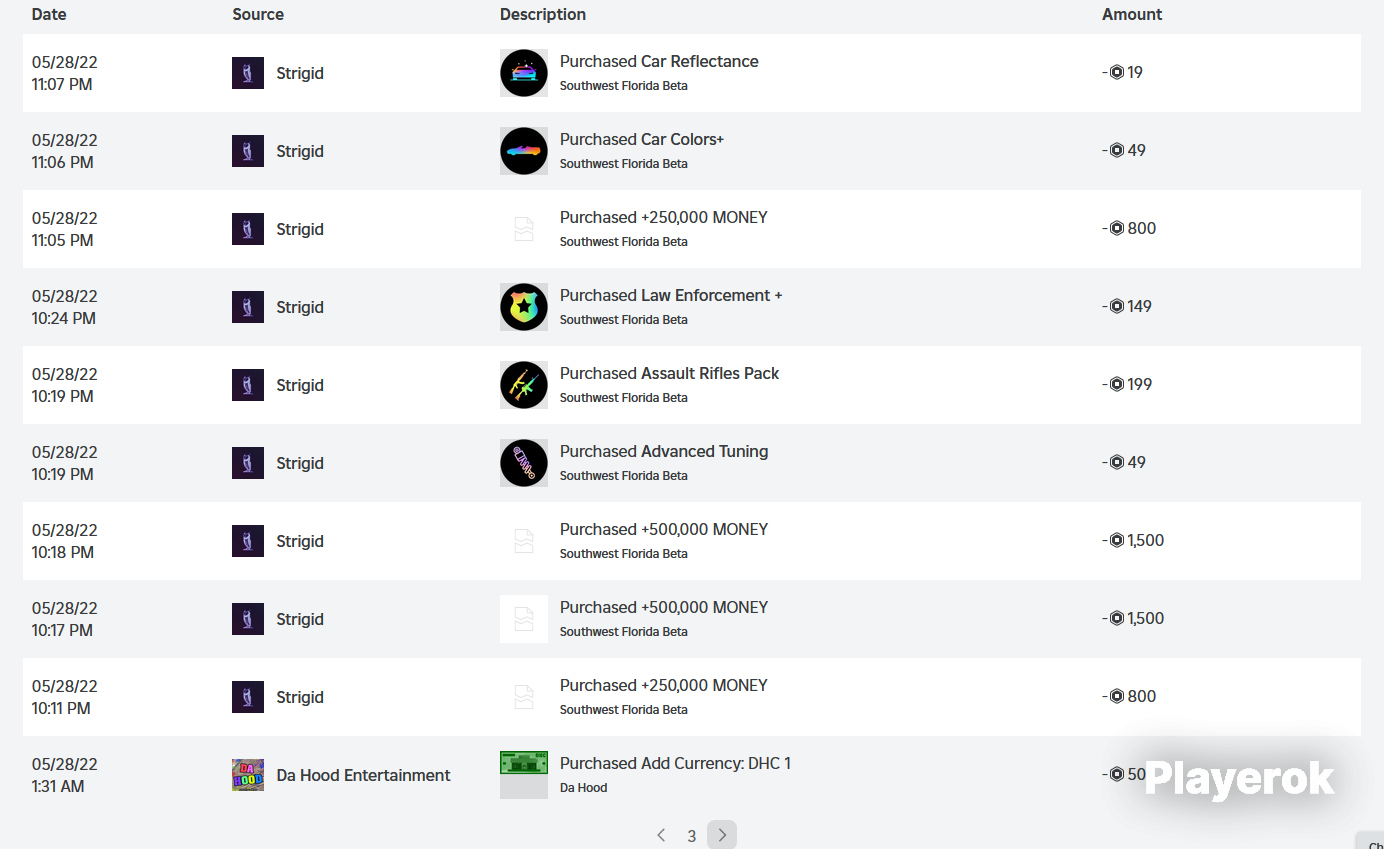
Task: Click the Assault Rifles Pack icon
Action: pos(524,385)
